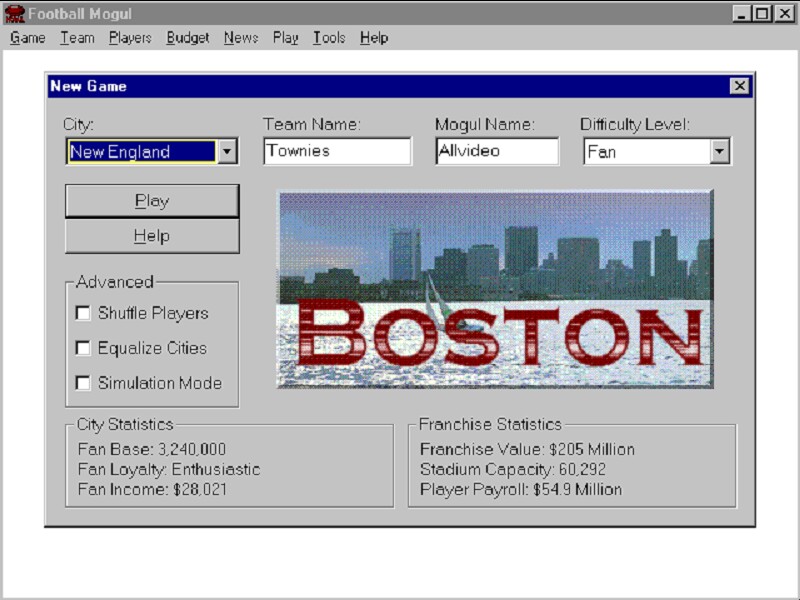Click the Mogul Name text field
800x600 pixels.
coord(497,151)
